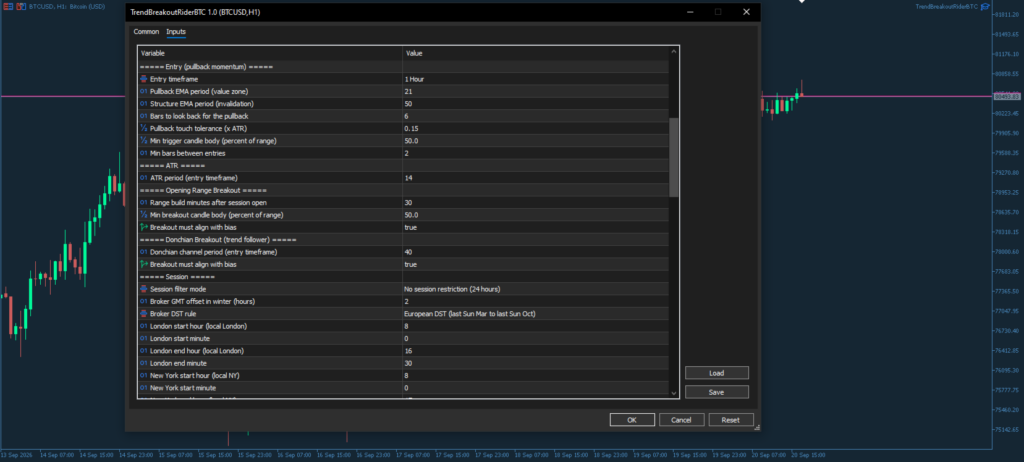Click the icon beside Range build minutes after session open
This screenshot has width=1024, height=462.
coord(144,203)
